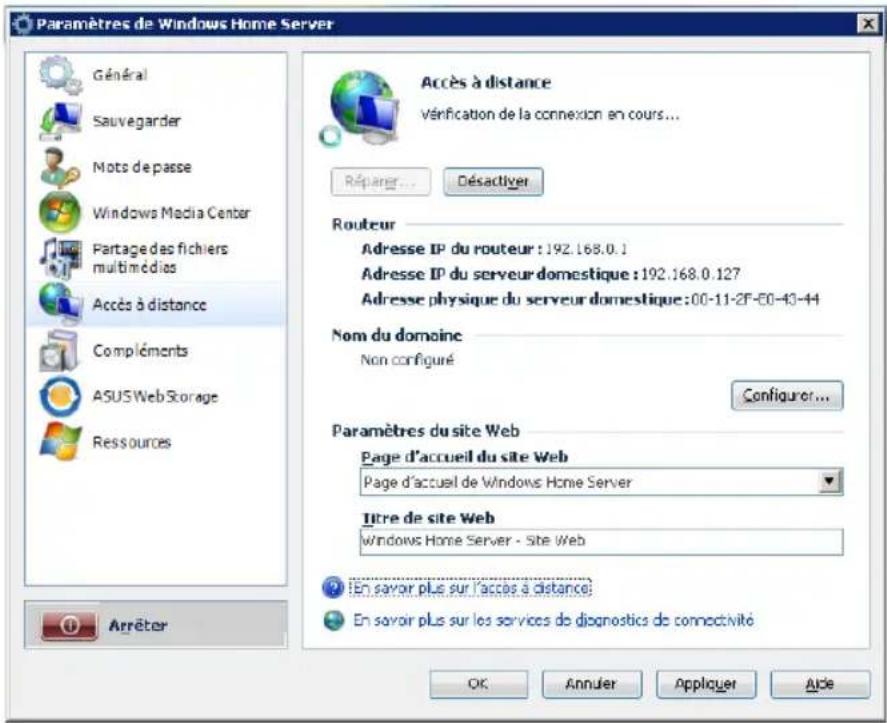Image resolution: width=887 pixels, height=723 pixels.
Task: Click the settings icon in the title bar
Action: pos(21,24)
